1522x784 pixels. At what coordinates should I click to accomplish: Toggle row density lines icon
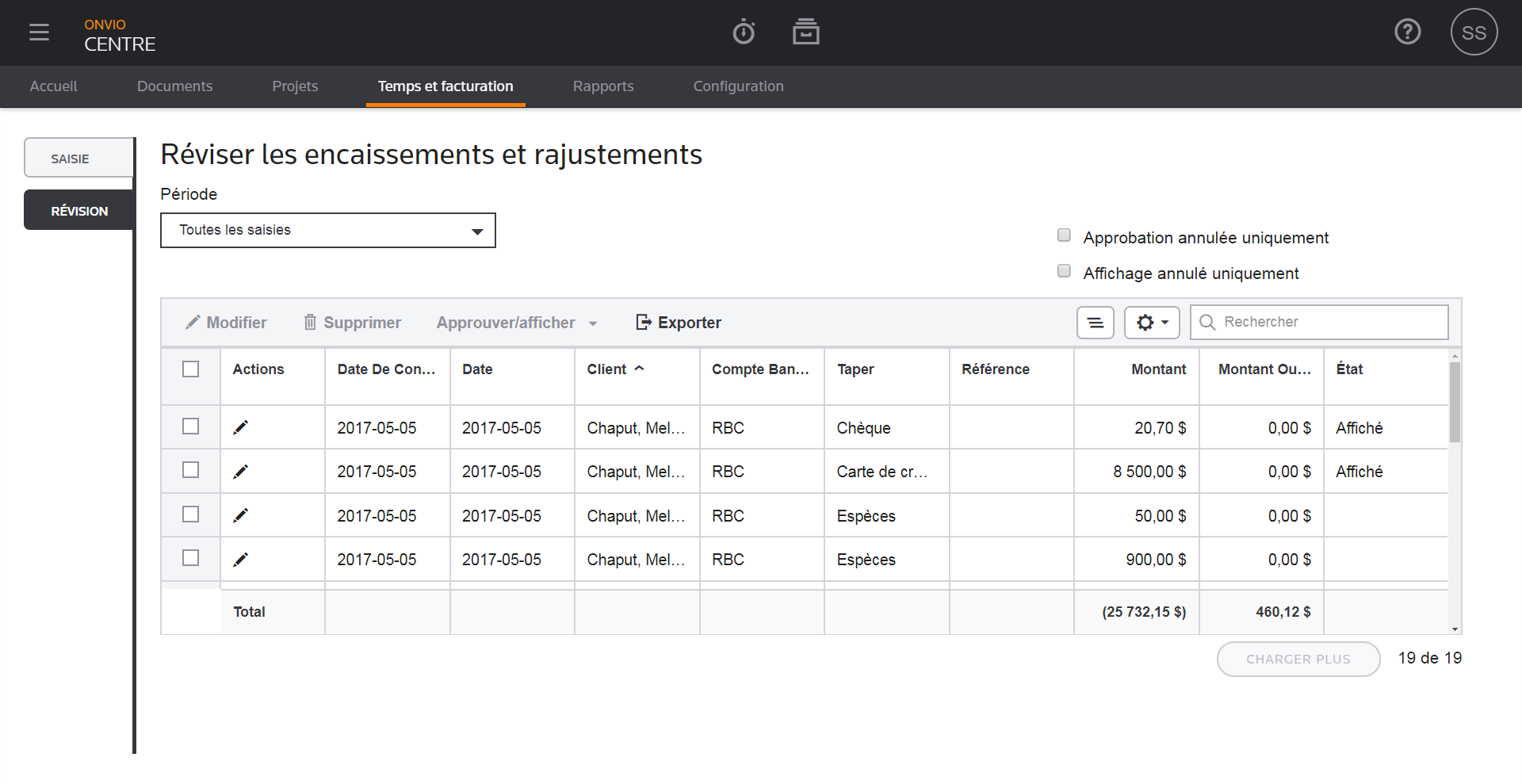click(1095, 323)
